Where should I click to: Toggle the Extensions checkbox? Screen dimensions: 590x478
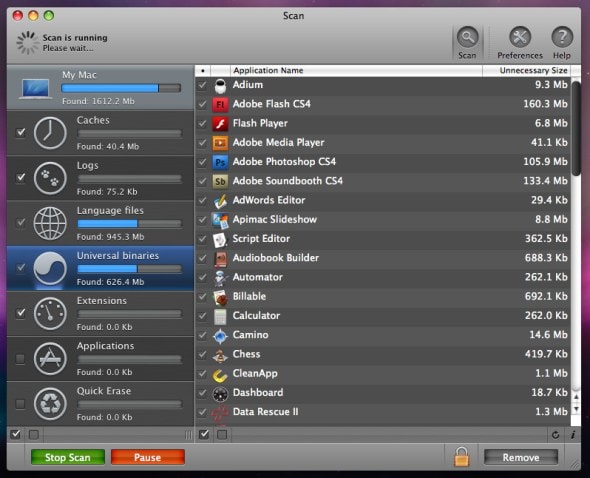coord(21,313)
